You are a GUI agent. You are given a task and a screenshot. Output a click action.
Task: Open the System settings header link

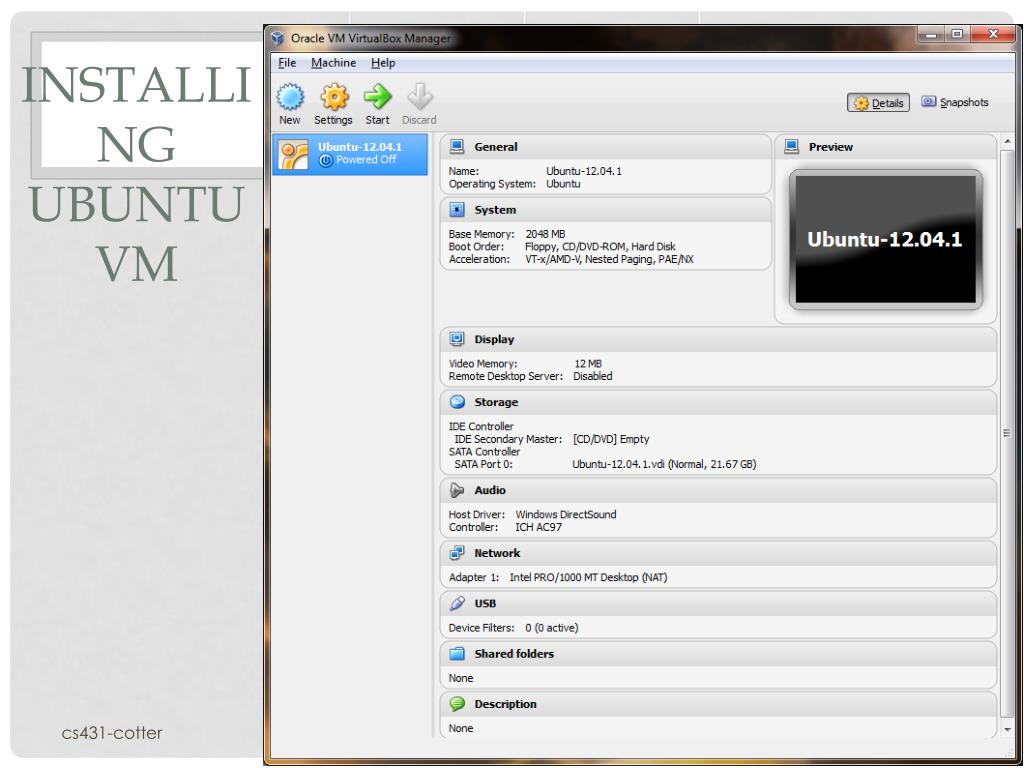coord(495,210)
